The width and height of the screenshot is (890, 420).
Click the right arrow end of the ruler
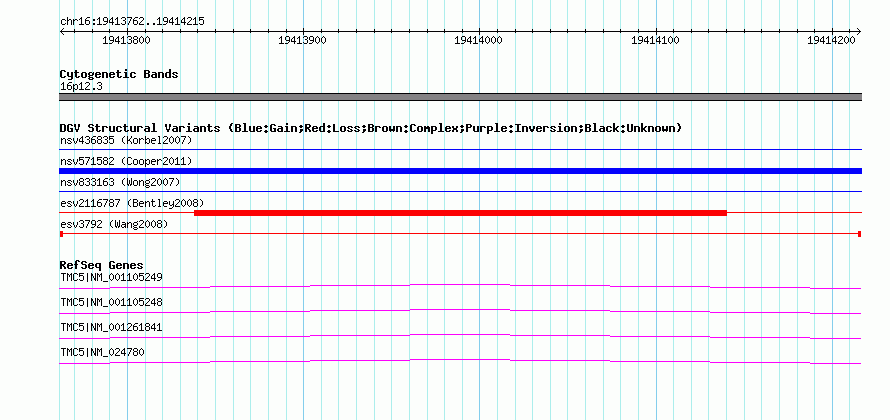[859, 31]
